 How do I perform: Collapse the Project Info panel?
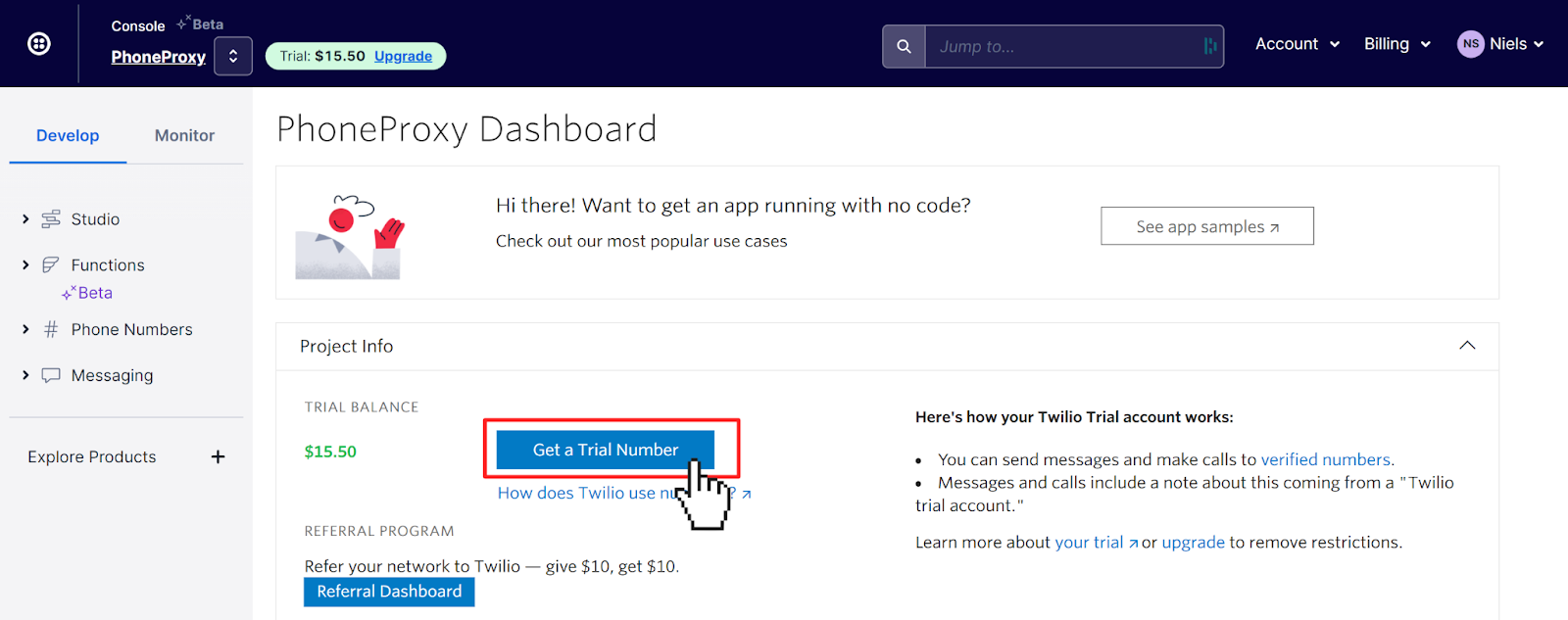(1467, 346)
